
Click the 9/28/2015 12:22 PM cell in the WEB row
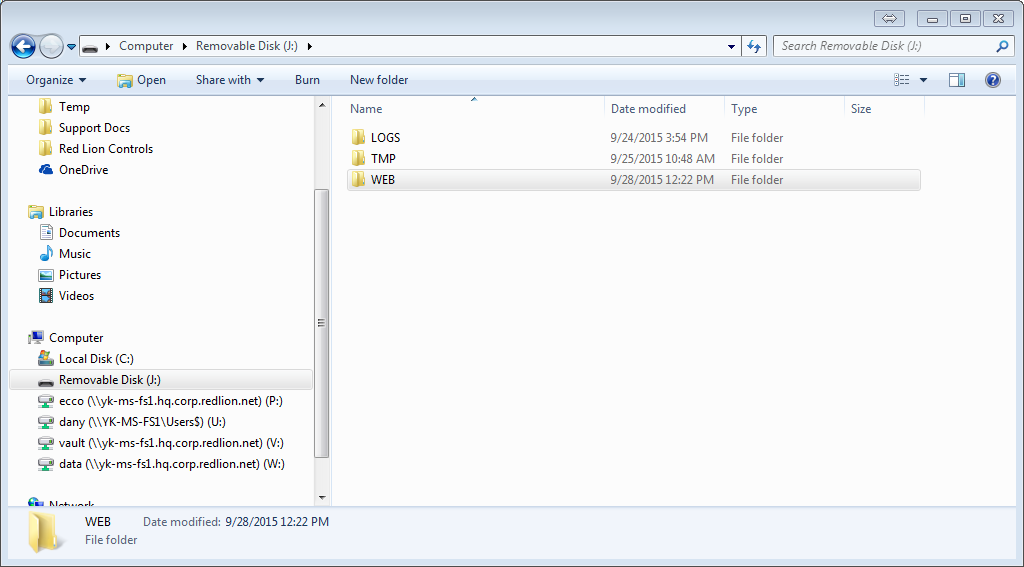[662, 179]
